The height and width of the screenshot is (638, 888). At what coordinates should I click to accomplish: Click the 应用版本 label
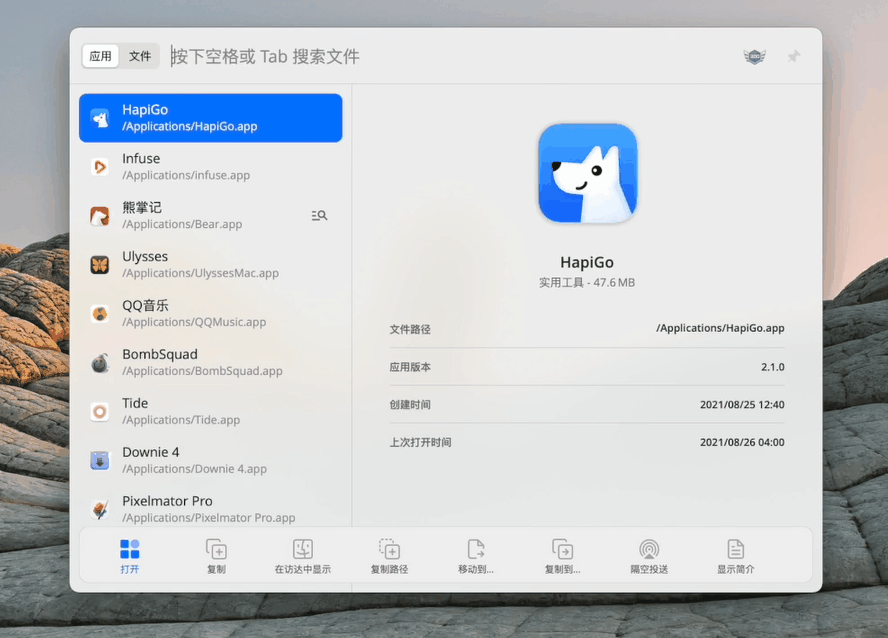click(x=410, y=367)
